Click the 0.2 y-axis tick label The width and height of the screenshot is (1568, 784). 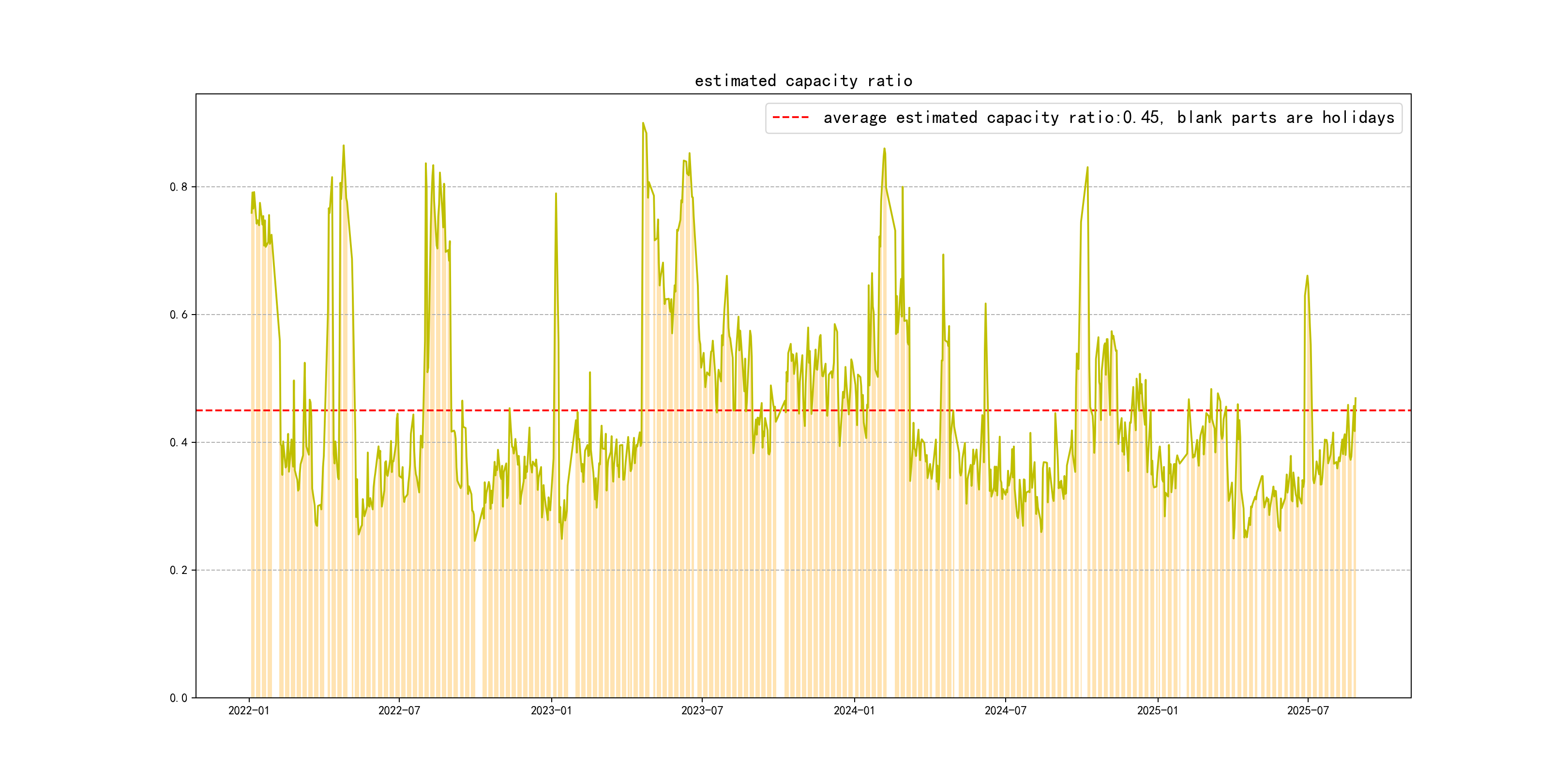(x=179, y=571)
